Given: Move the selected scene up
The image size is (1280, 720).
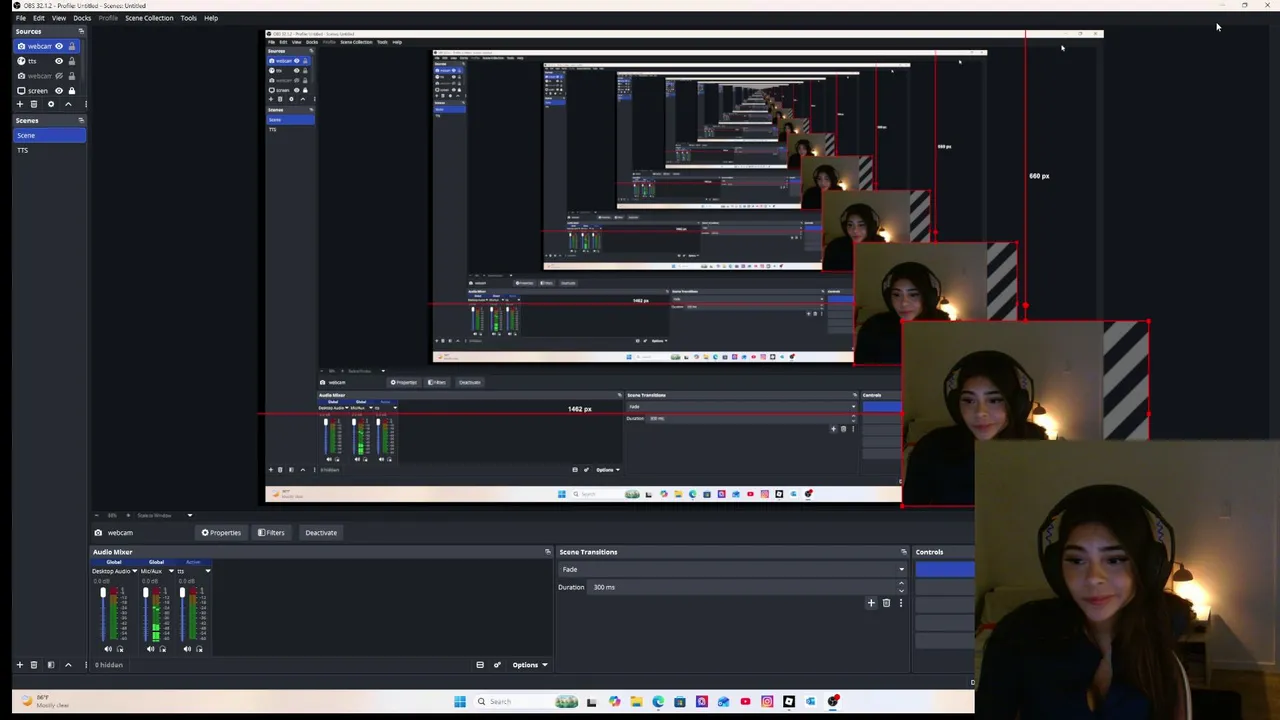Looking at the screenshot, I should [68, 665].
